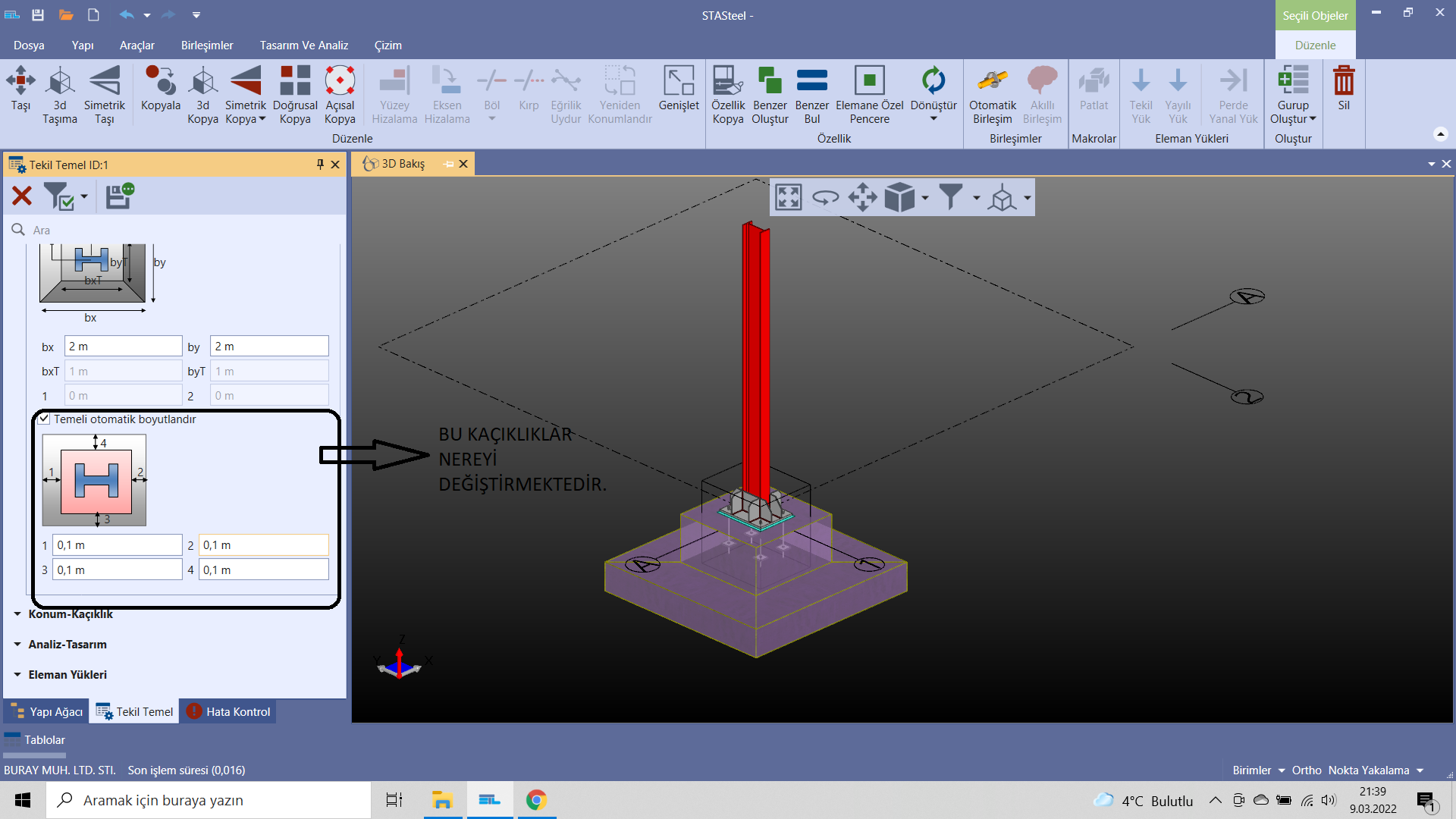Open the Birimler units dropdown
1456x819 pixels.
[x=1258, y=770]
